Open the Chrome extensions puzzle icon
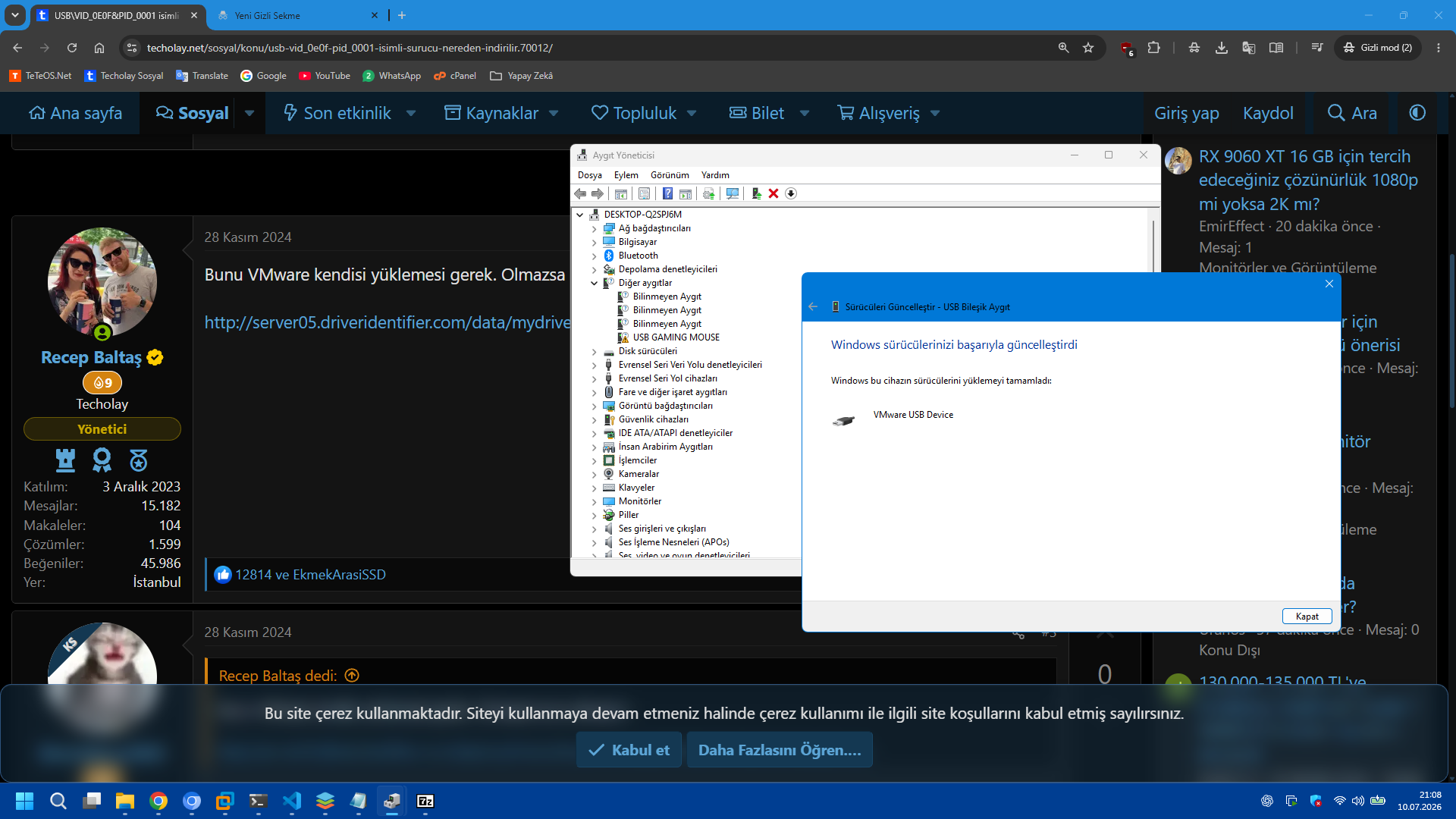 (x=1153, y=48)
